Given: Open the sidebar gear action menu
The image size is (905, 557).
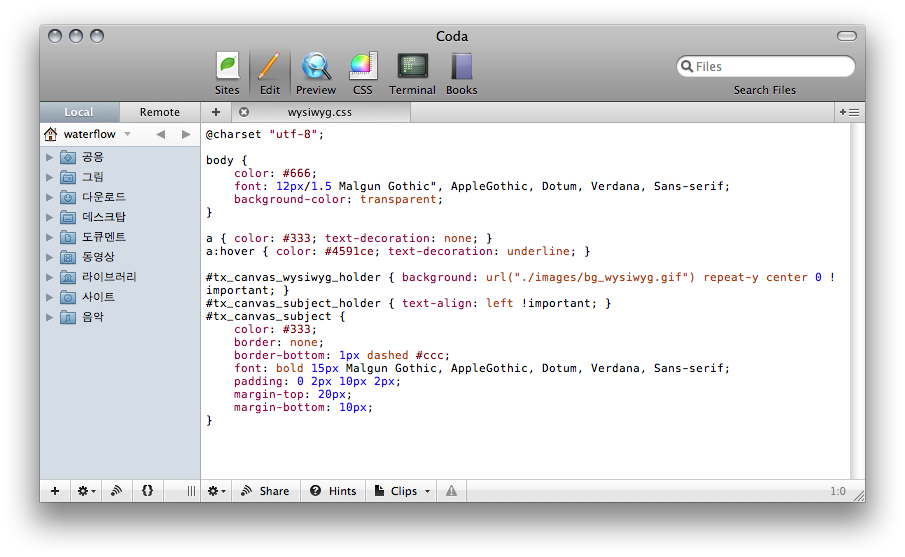Looking at the screenshot, I should [86, 491].
